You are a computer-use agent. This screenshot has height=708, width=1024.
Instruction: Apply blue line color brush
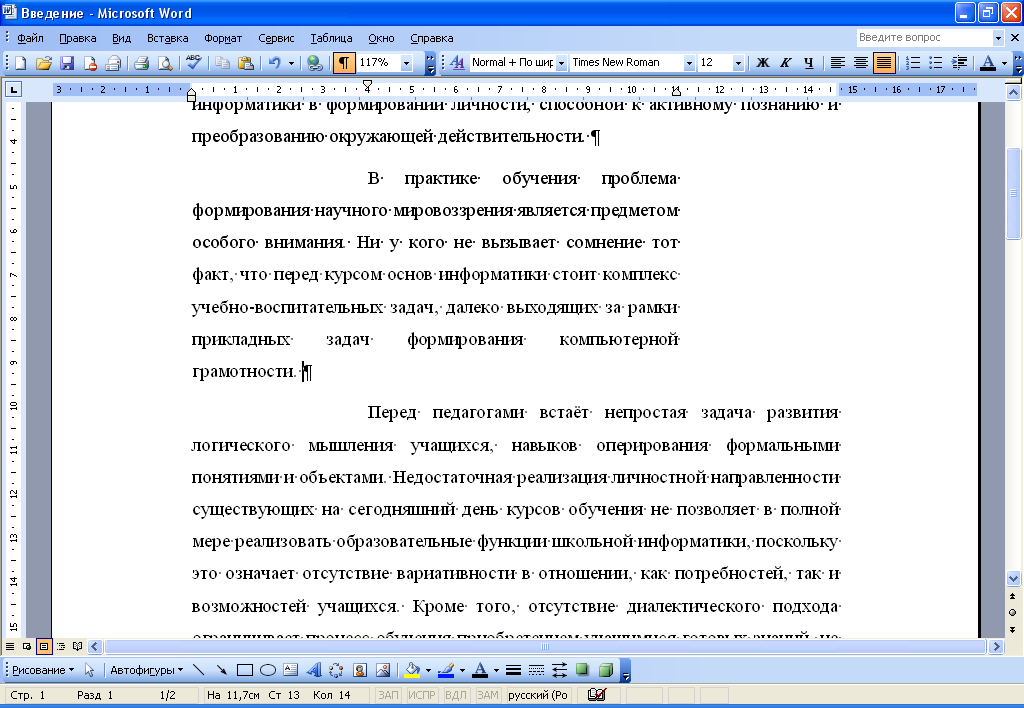coord(446,669)
